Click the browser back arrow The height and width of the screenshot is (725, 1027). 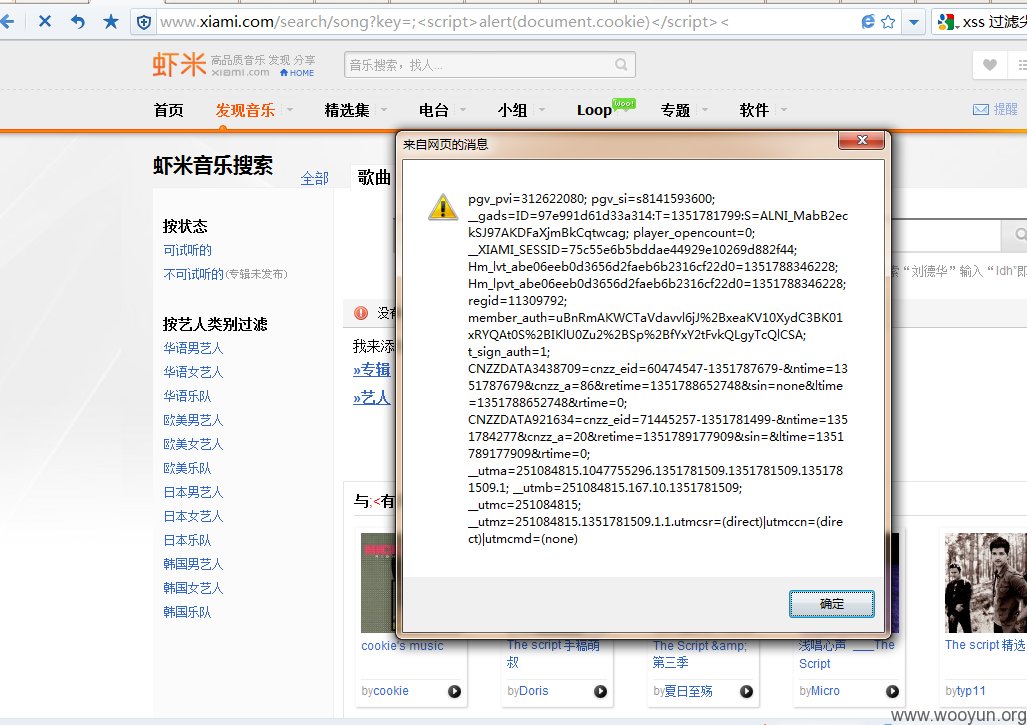(x=7, y=22)
